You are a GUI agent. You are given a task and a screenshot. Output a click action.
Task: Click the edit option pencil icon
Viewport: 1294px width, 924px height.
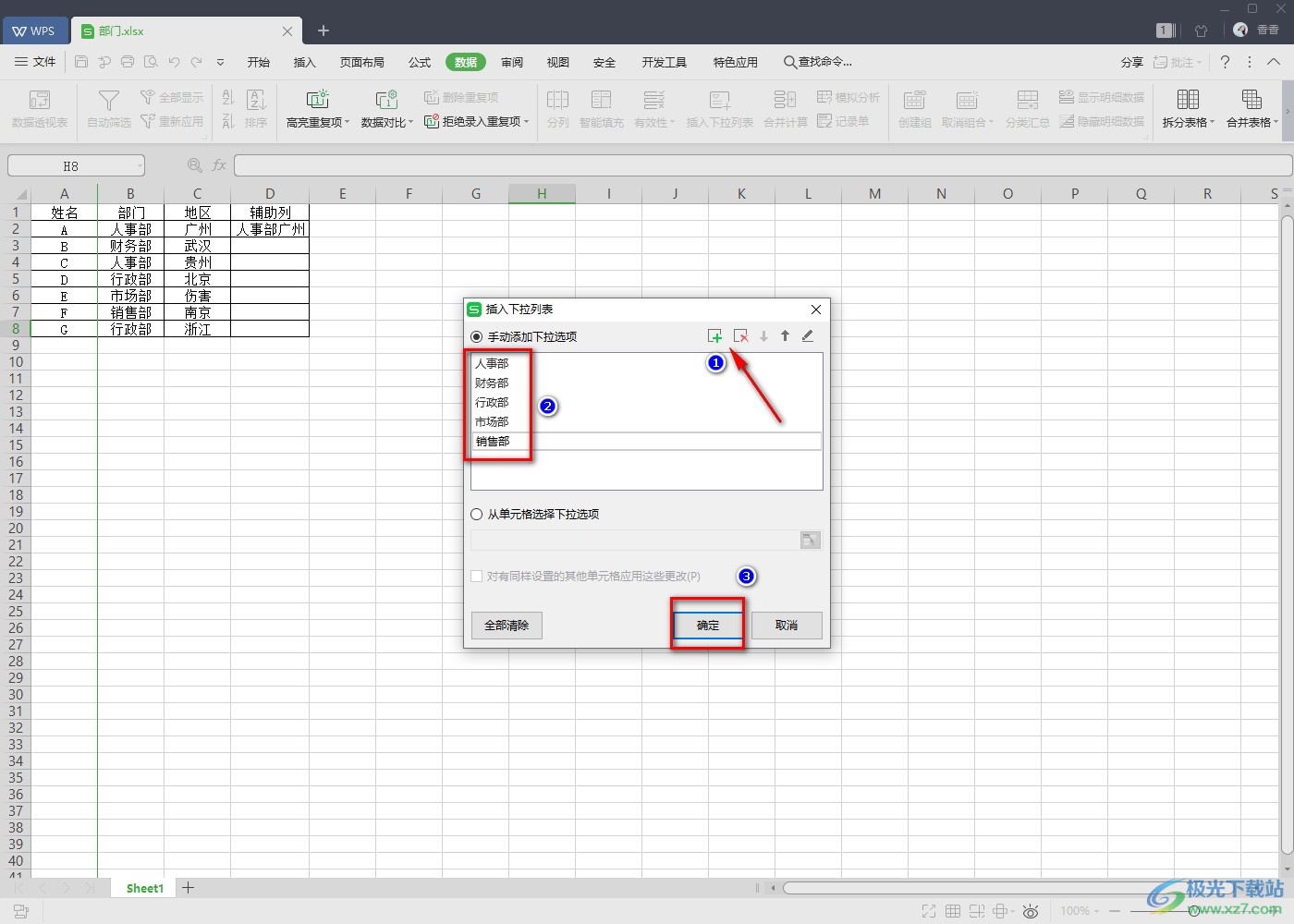(807, 336)
